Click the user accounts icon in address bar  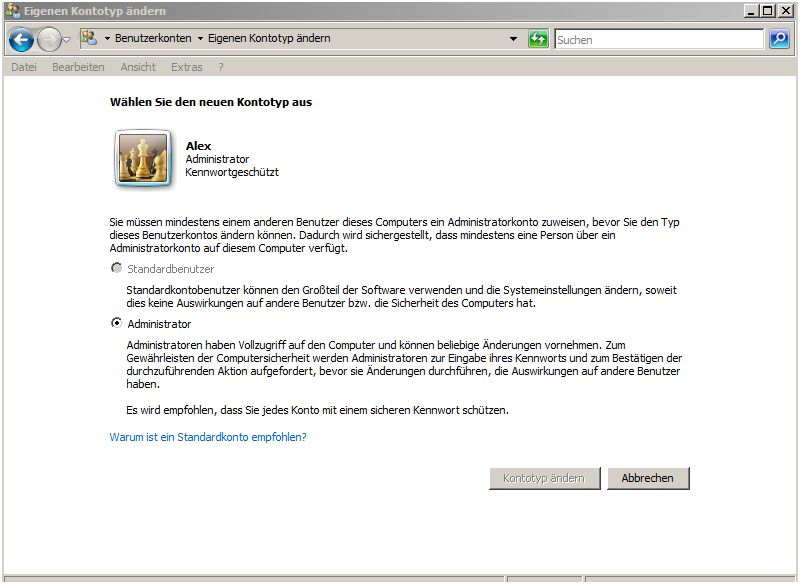[88, 39]
